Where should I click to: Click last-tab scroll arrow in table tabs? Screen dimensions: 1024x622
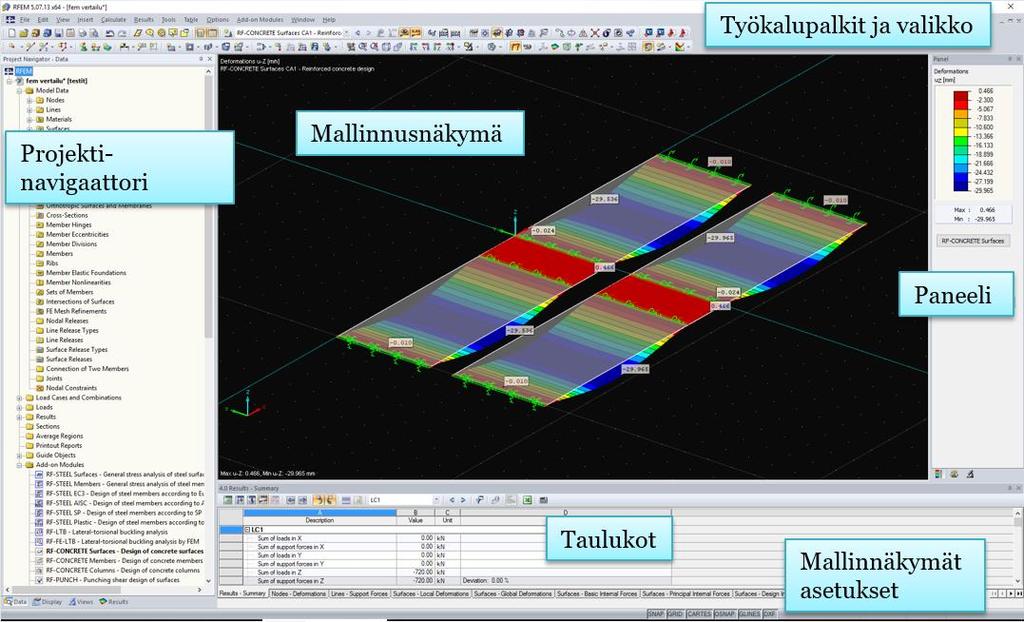click(1019, 593)
